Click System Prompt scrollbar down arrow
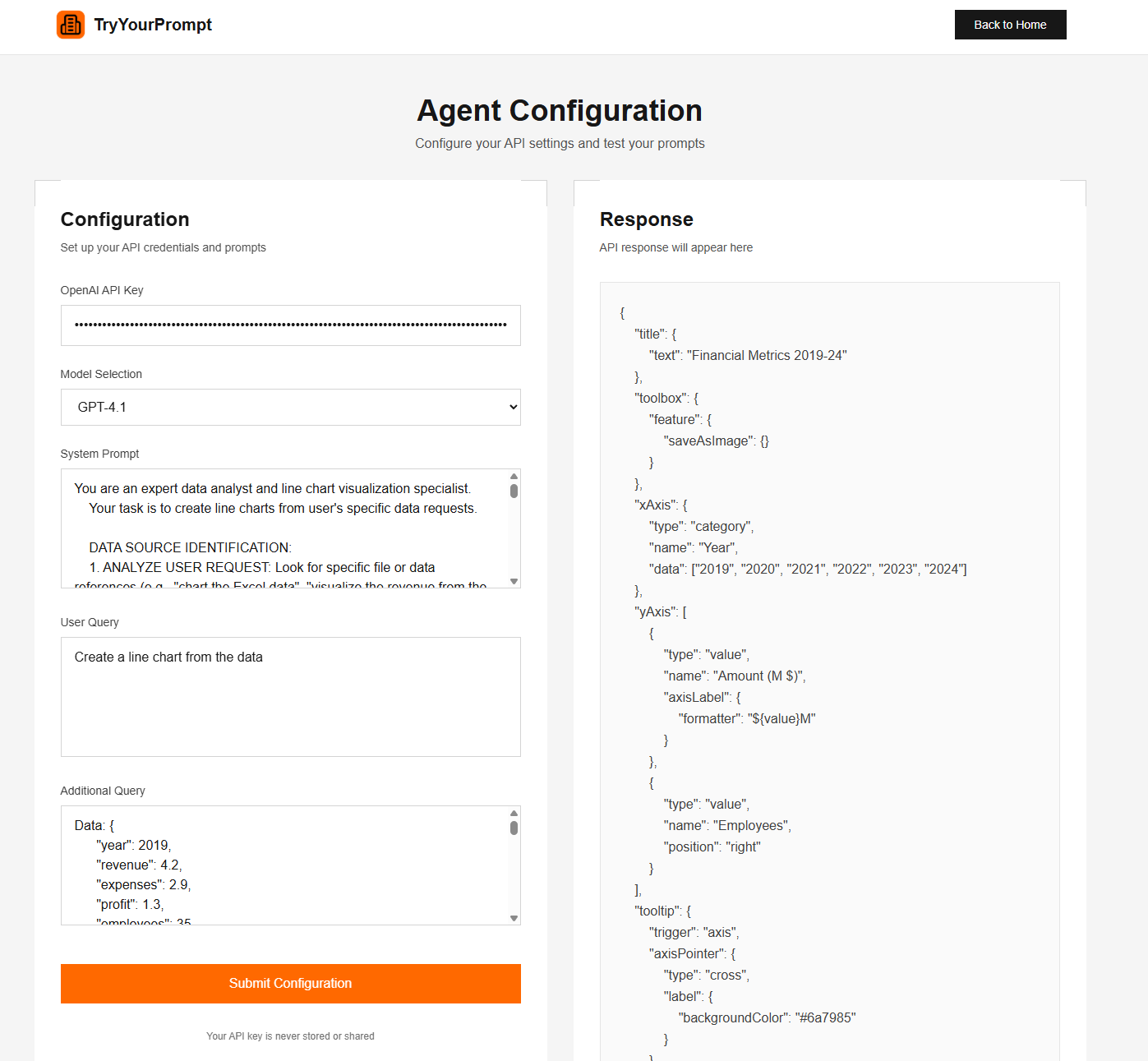The width and height of the screenshot is (1148, 1061). pyautogui.click(x=514, y=581)
